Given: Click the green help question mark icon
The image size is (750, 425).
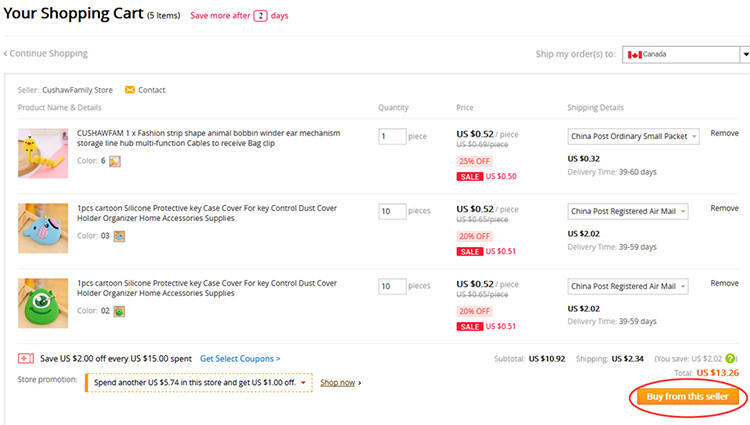Looking at the screenshot, I should coord(731,358).
